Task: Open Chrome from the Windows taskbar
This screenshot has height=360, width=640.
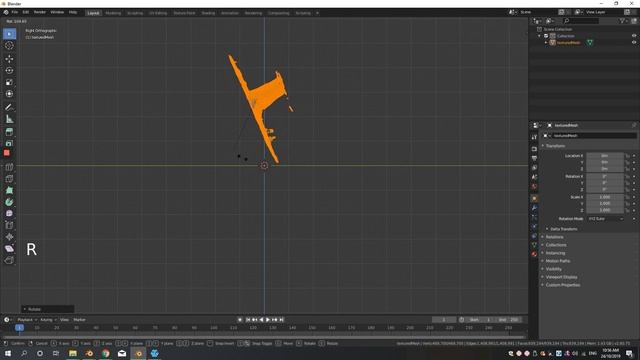Action: tap(106, 353)
